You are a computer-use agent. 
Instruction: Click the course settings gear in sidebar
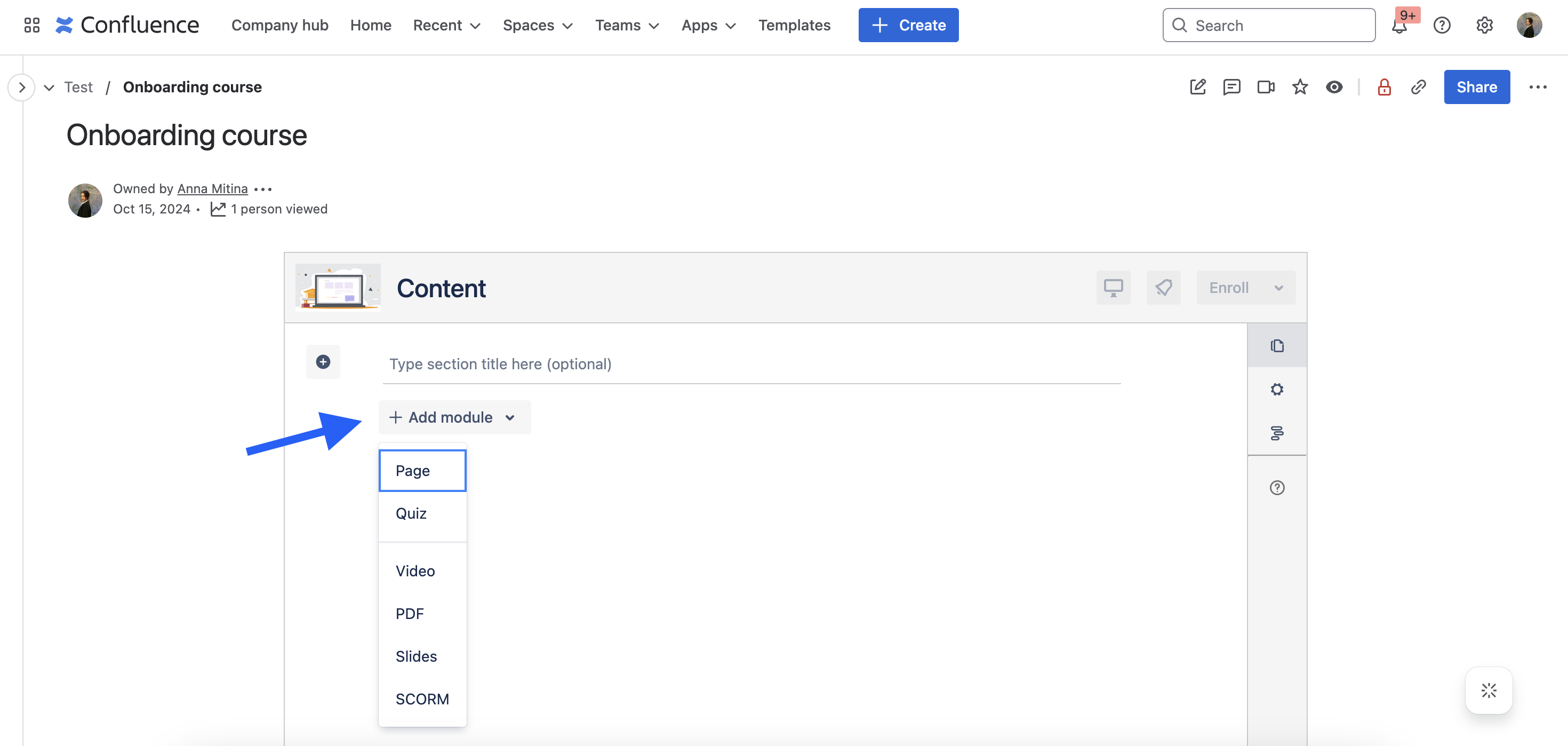pyautogui.click(x=1277, y=389)
